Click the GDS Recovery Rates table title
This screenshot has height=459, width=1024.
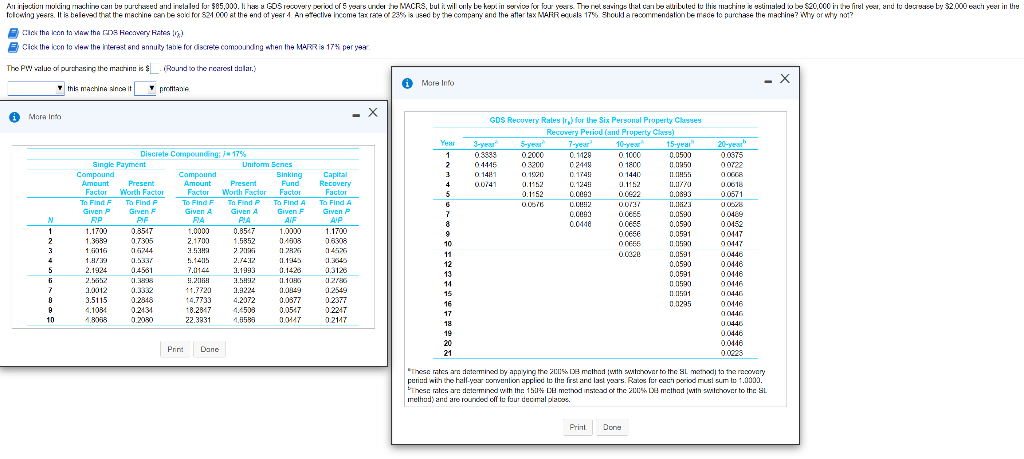595,121
